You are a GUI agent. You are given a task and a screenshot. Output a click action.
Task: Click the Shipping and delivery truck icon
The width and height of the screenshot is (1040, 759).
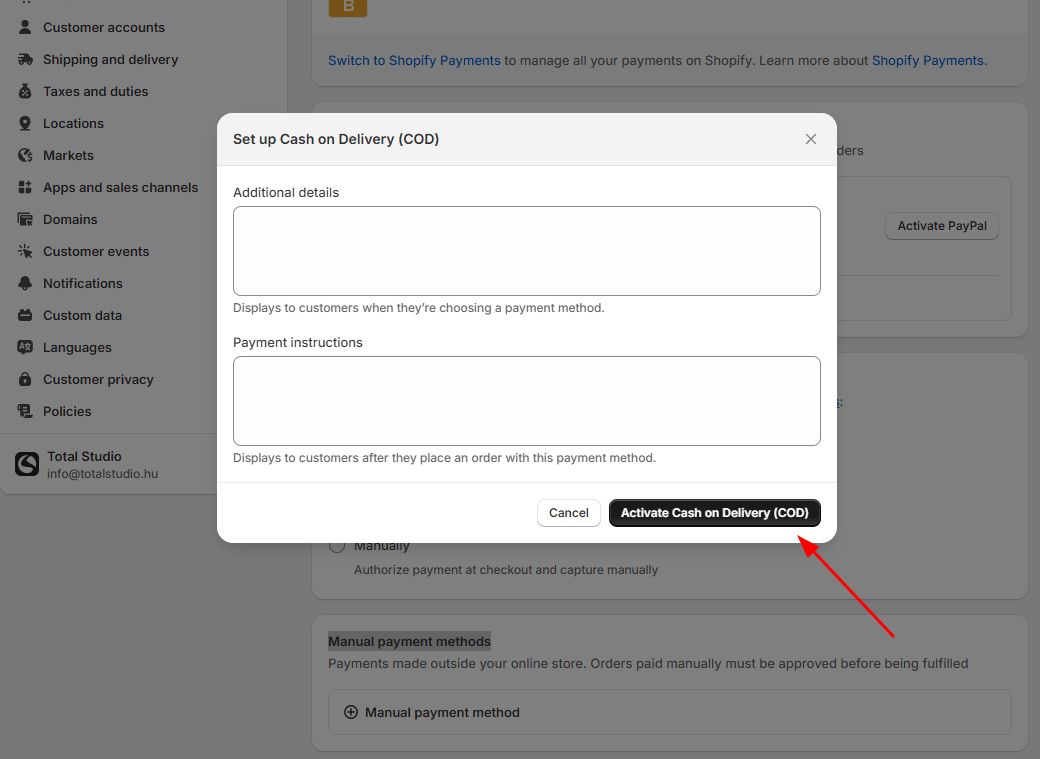[x=25, y=59]
